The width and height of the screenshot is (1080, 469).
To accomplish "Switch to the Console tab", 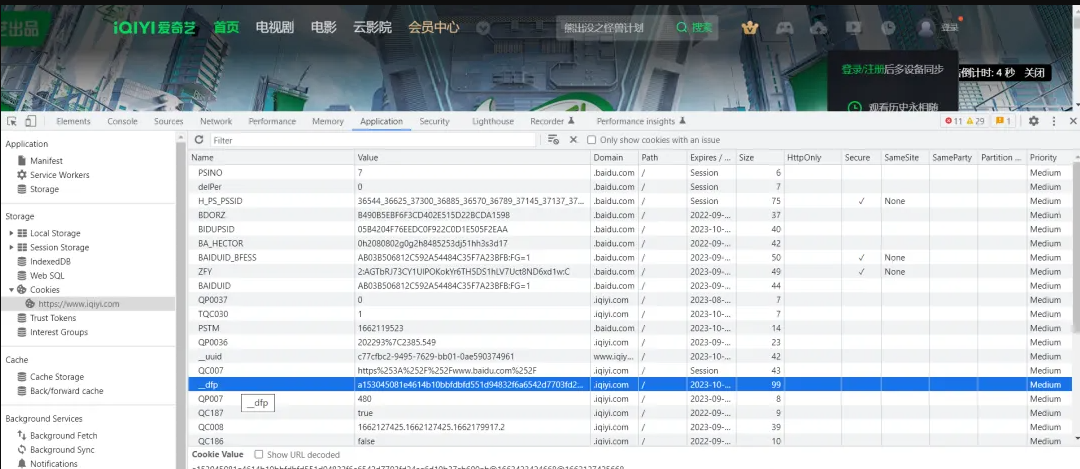I will click(123, 121).
